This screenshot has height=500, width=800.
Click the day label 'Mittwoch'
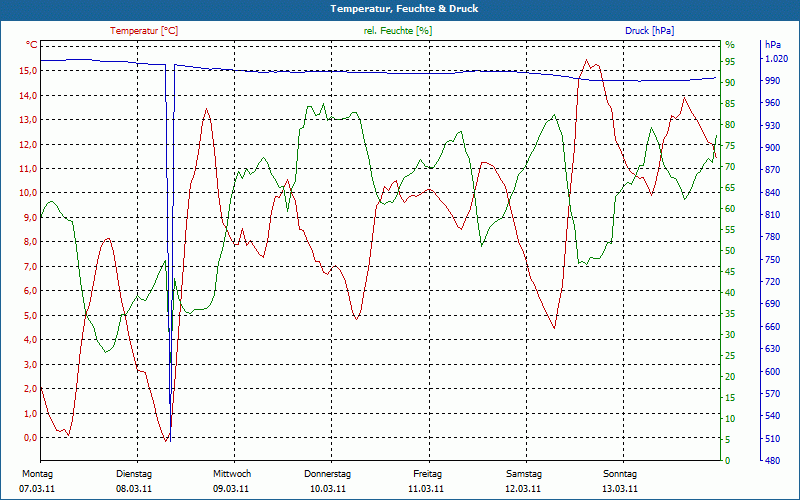coord(232,474)
